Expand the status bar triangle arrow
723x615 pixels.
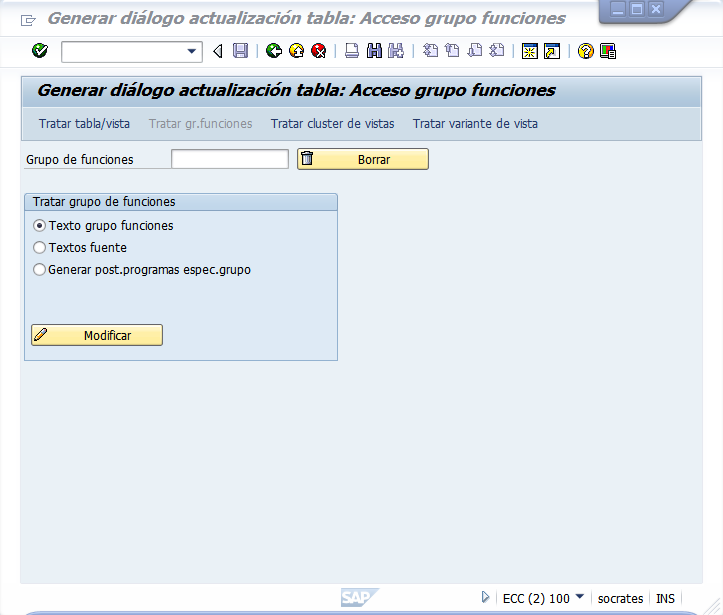(x=485, y=597)
